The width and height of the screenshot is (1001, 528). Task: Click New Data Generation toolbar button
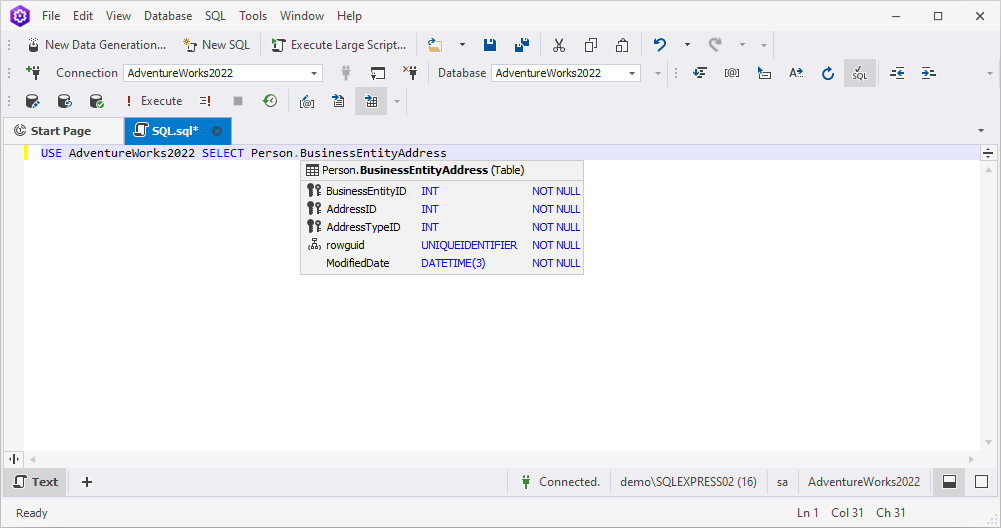pos(96,45)
